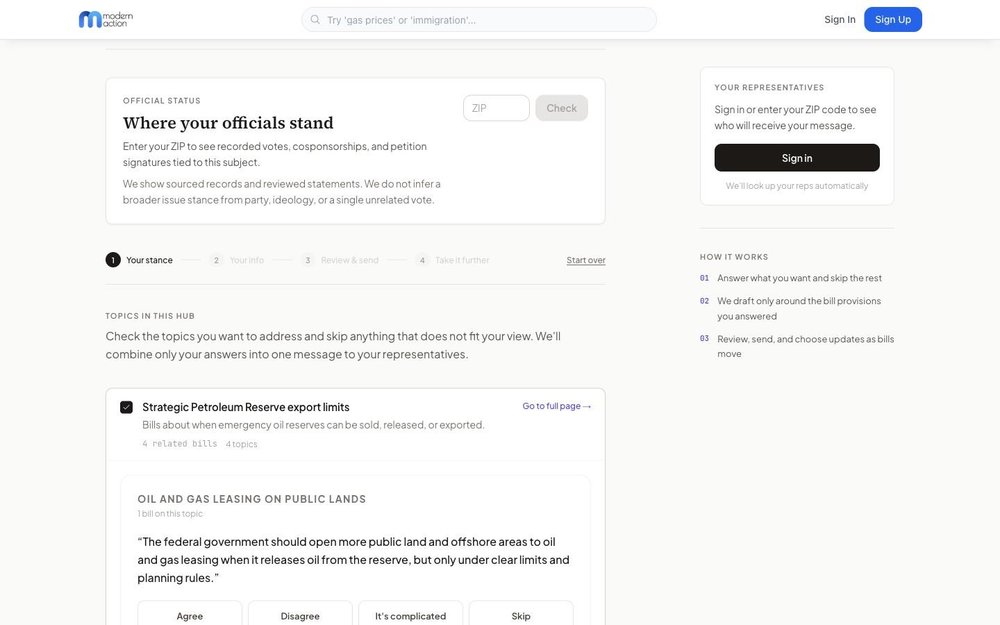Click the 'YOUR REPRESENTATIVES' heading
The width and height of the screenshot is (1000, 625).
pyautogui.click(x=769, y=87)
